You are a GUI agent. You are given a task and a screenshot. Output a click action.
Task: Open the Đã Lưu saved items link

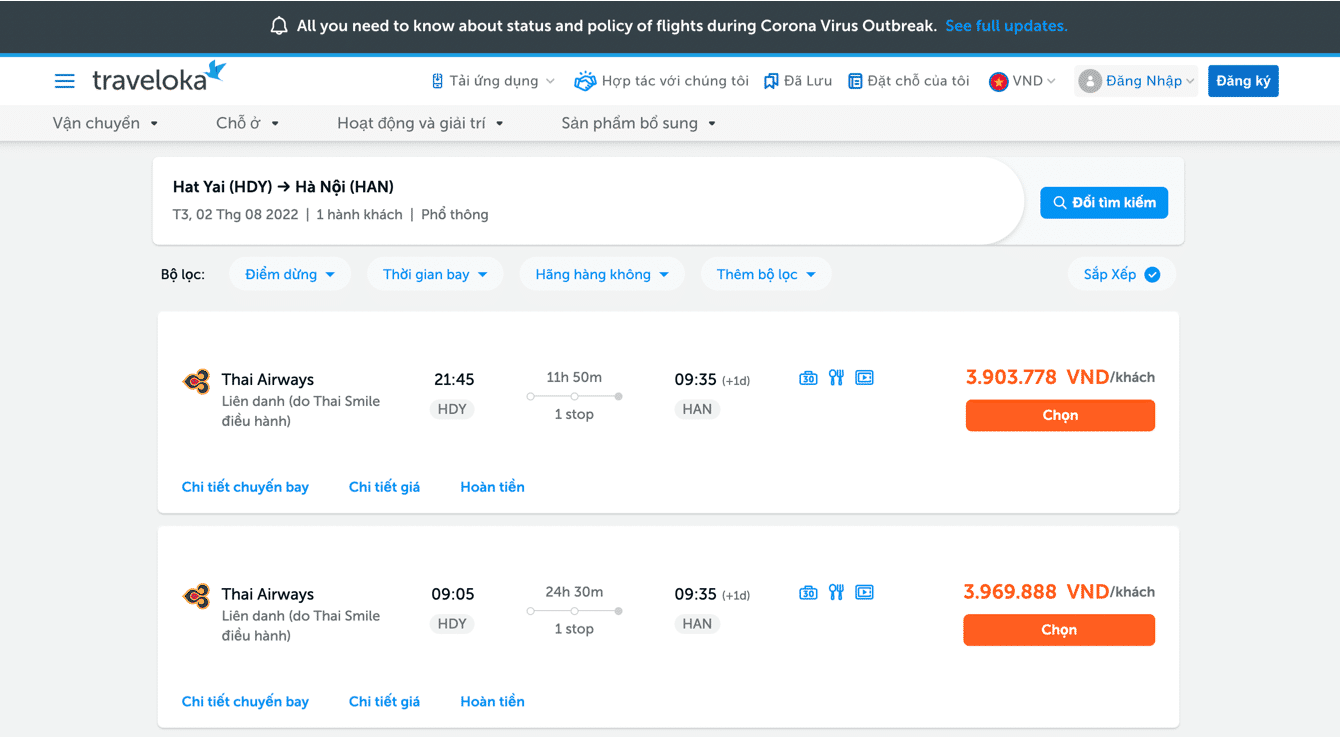(x=798, y=81)
